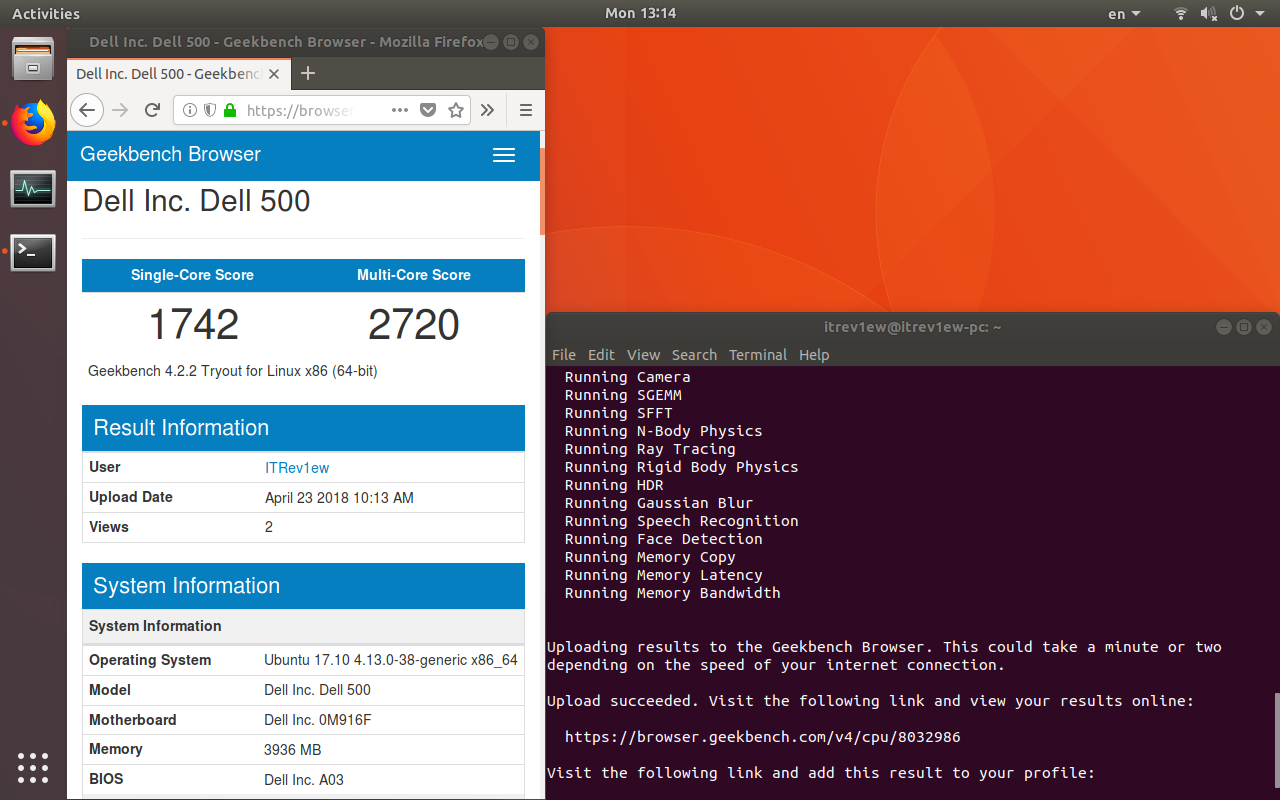Image resolution: width=1280 pixels, height=800 pixels.
Task: Click the Firefox forward arrow
Action: [120, 110]
